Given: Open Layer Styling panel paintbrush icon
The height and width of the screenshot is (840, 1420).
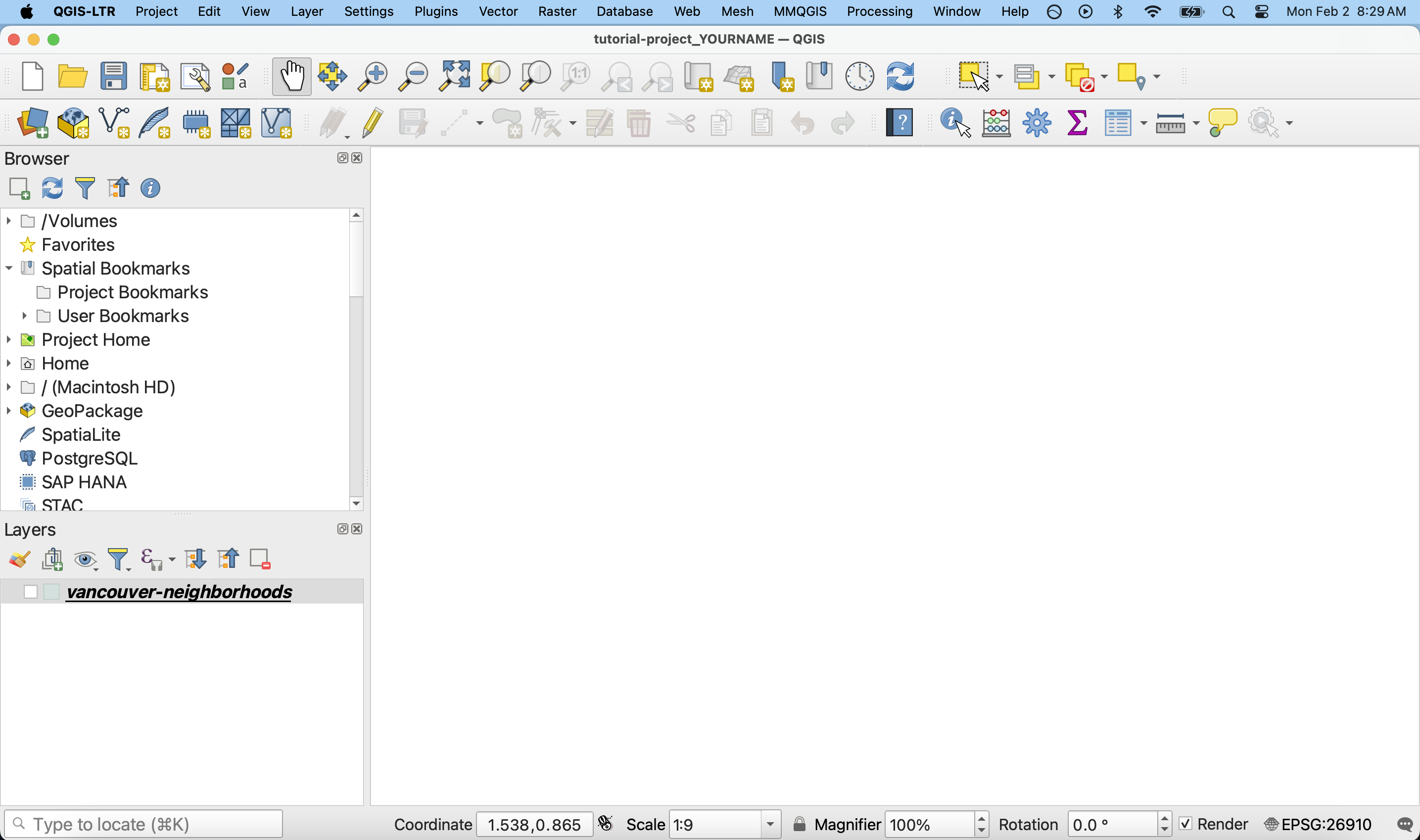Looking at the screenshot, I should click(x=19, y=560).
